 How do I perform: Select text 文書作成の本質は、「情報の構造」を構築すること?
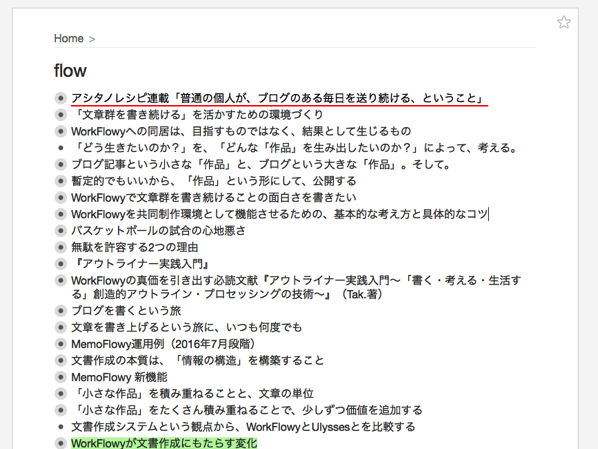(x=198, y=360)
